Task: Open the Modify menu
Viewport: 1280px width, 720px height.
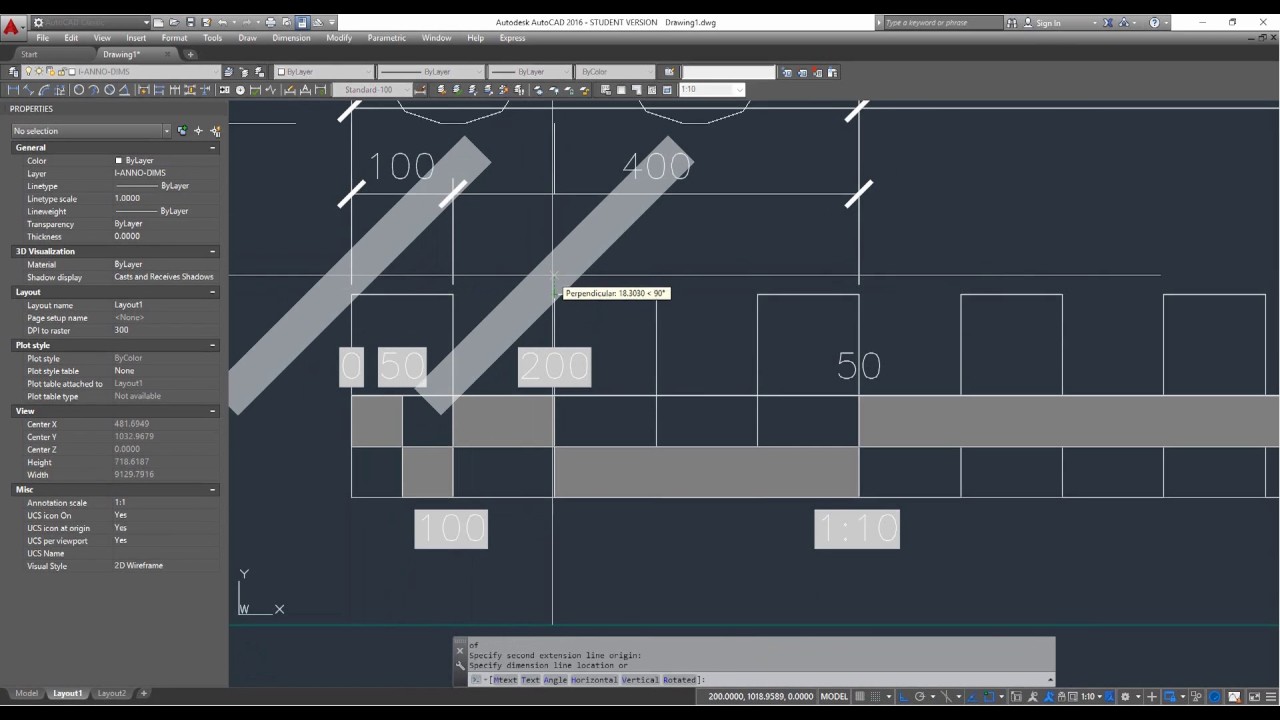Action: coord(339,38)
